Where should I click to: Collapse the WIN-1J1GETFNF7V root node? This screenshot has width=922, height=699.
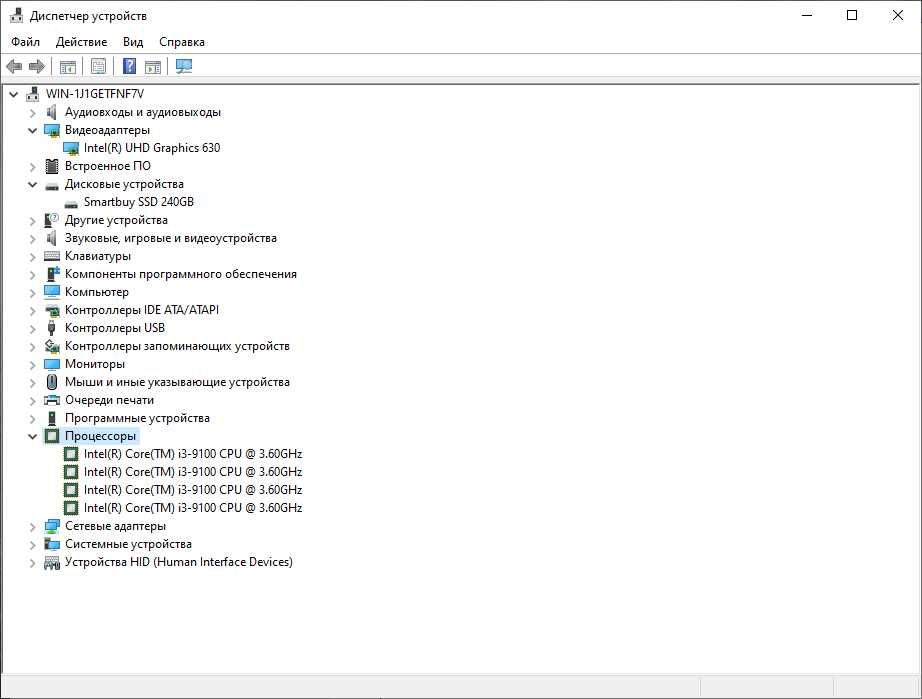[14, 94]
